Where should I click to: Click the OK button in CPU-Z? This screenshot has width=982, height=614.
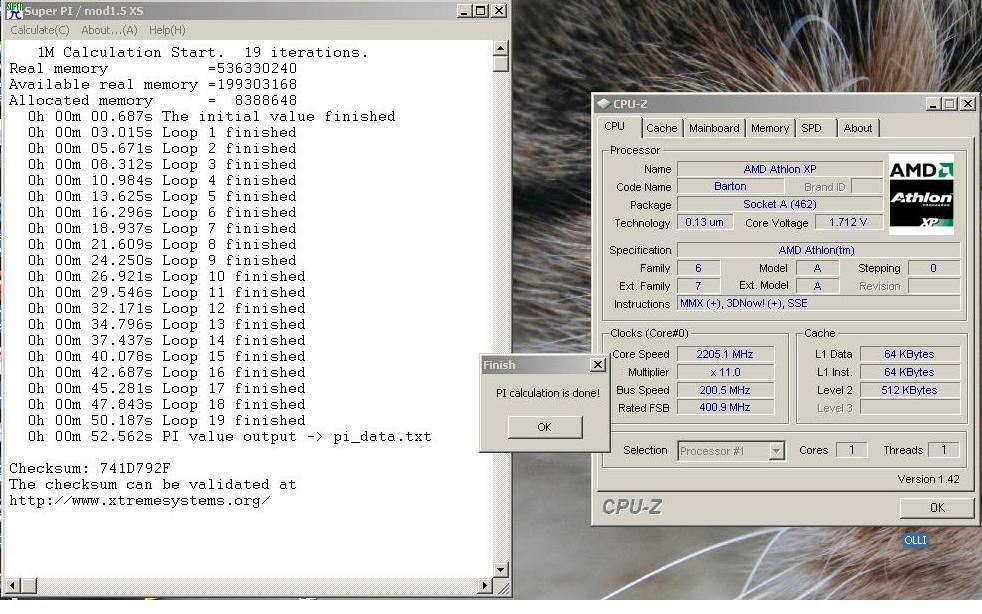937,507
